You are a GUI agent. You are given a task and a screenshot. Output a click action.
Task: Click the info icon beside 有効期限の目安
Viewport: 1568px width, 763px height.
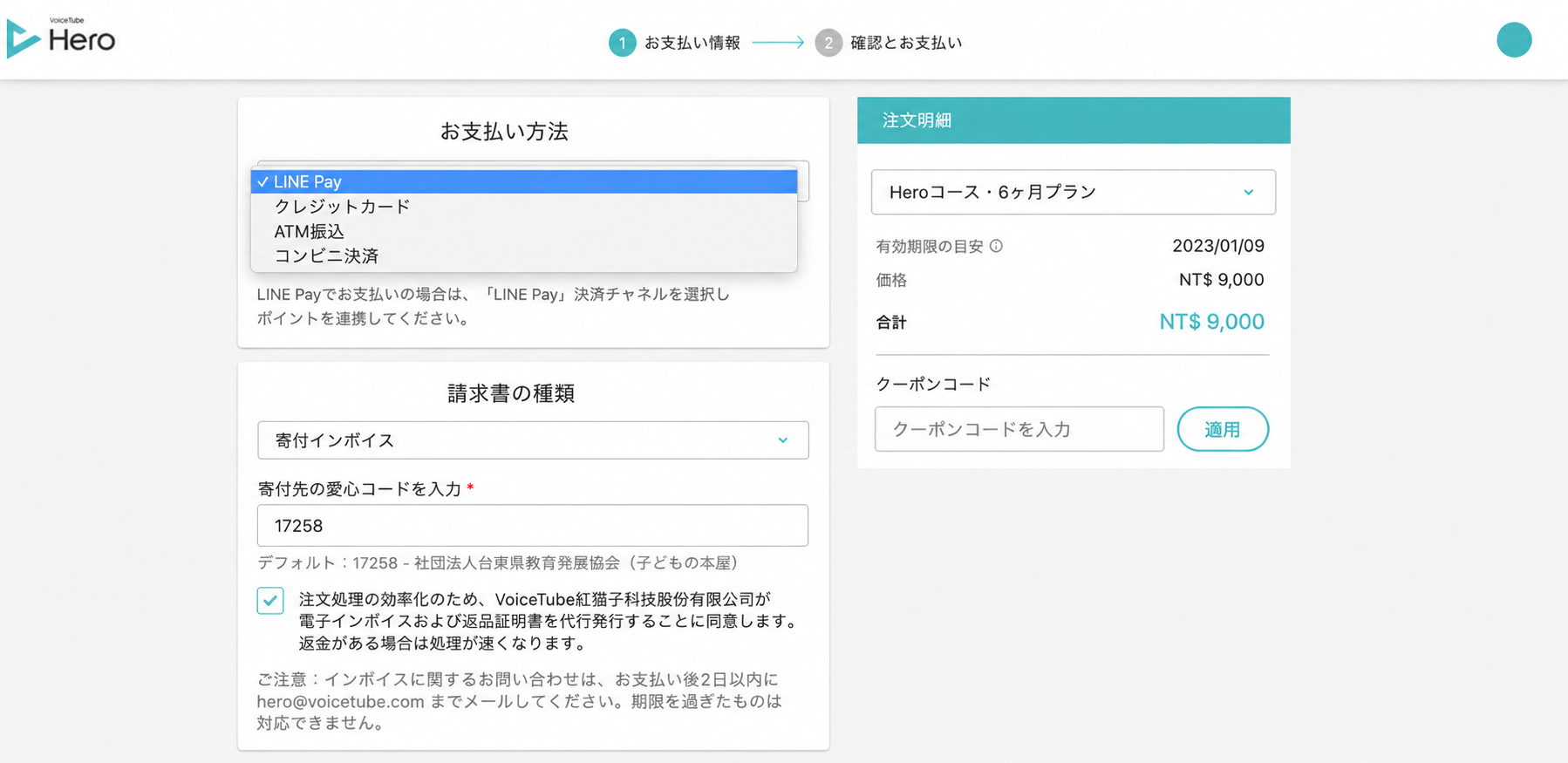click(x=996, y=246)
